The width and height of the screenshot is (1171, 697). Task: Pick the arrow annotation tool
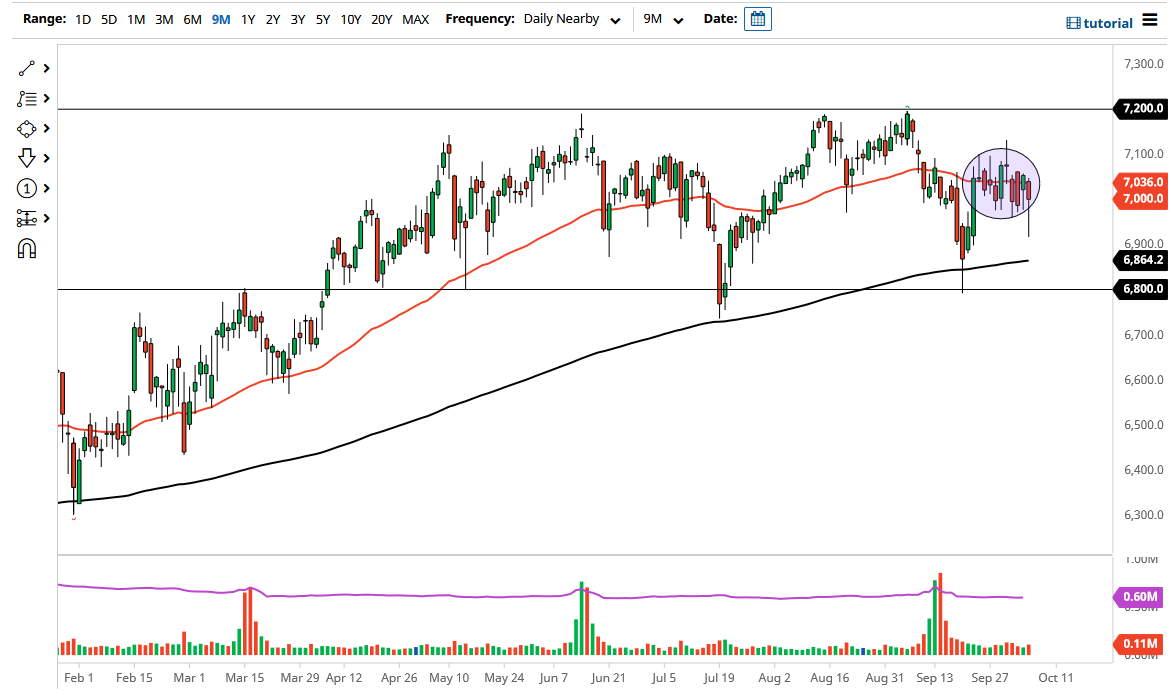pos(27,158)
